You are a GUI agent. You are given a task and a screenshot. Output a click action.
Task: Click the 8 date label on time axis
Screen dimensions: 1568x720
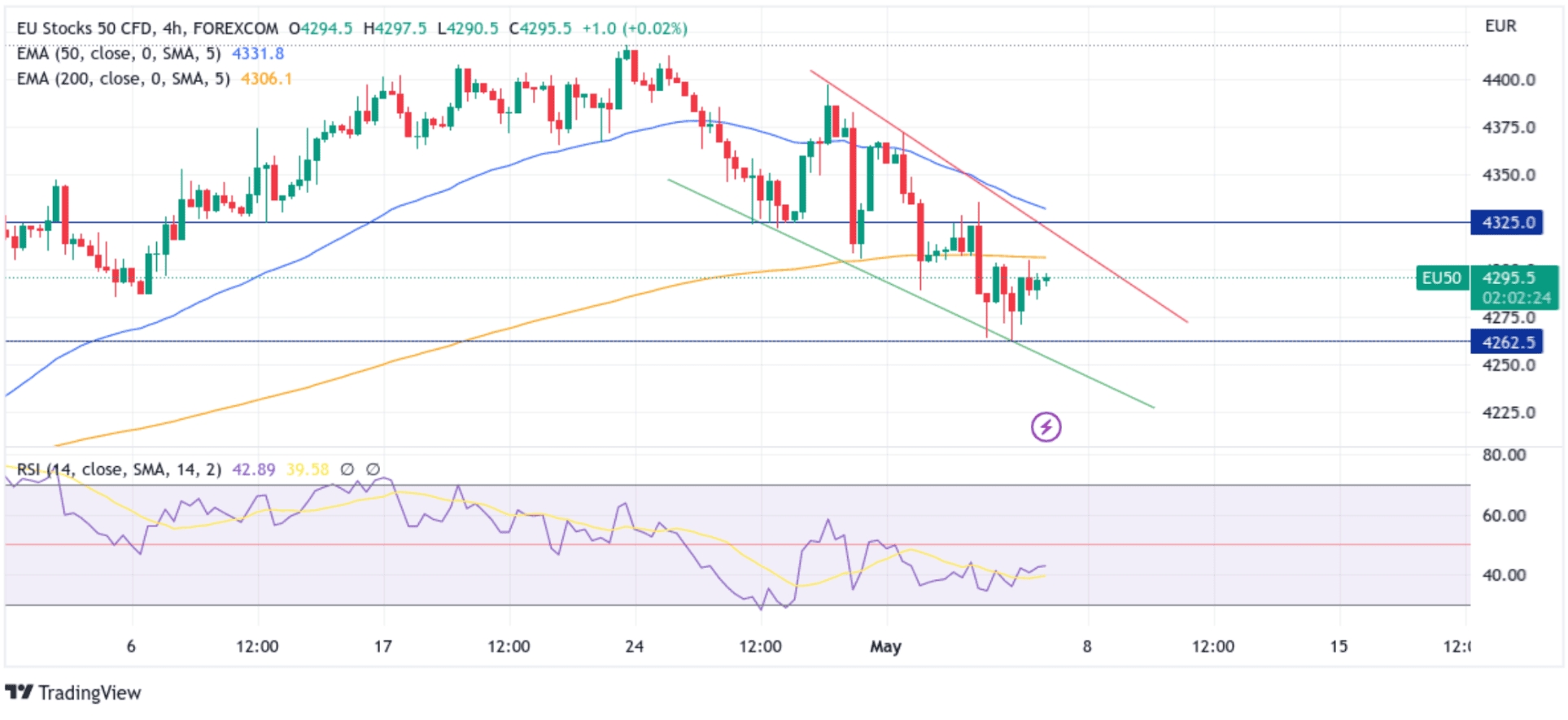(1087, 647)
